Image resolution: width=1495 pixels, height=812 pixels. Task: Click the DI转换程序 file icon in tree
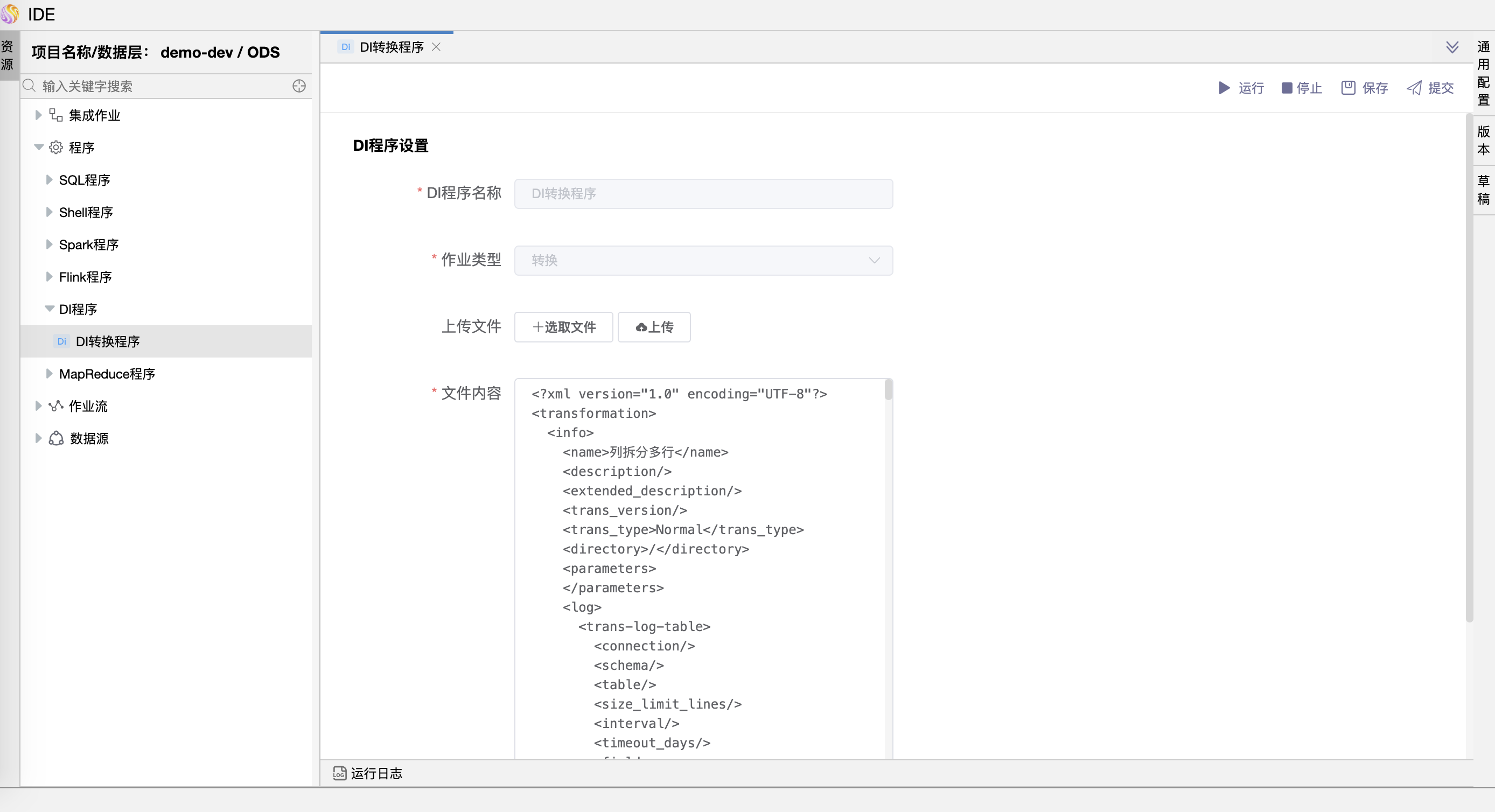coord(61,341)
